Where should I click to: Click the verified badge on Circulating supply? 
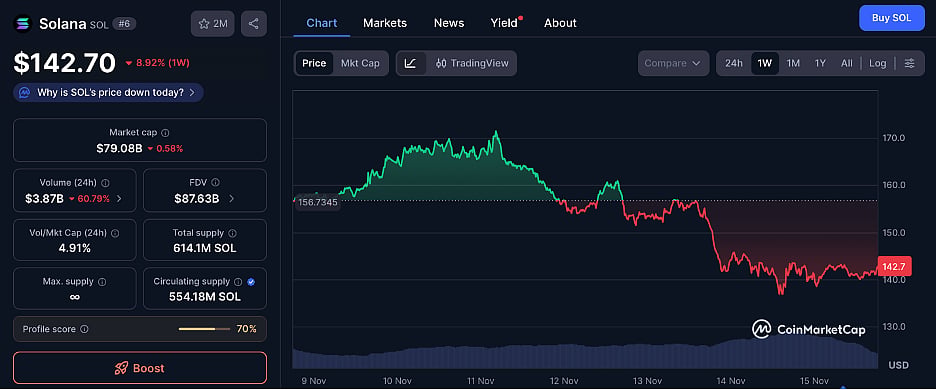pos(251,281)
